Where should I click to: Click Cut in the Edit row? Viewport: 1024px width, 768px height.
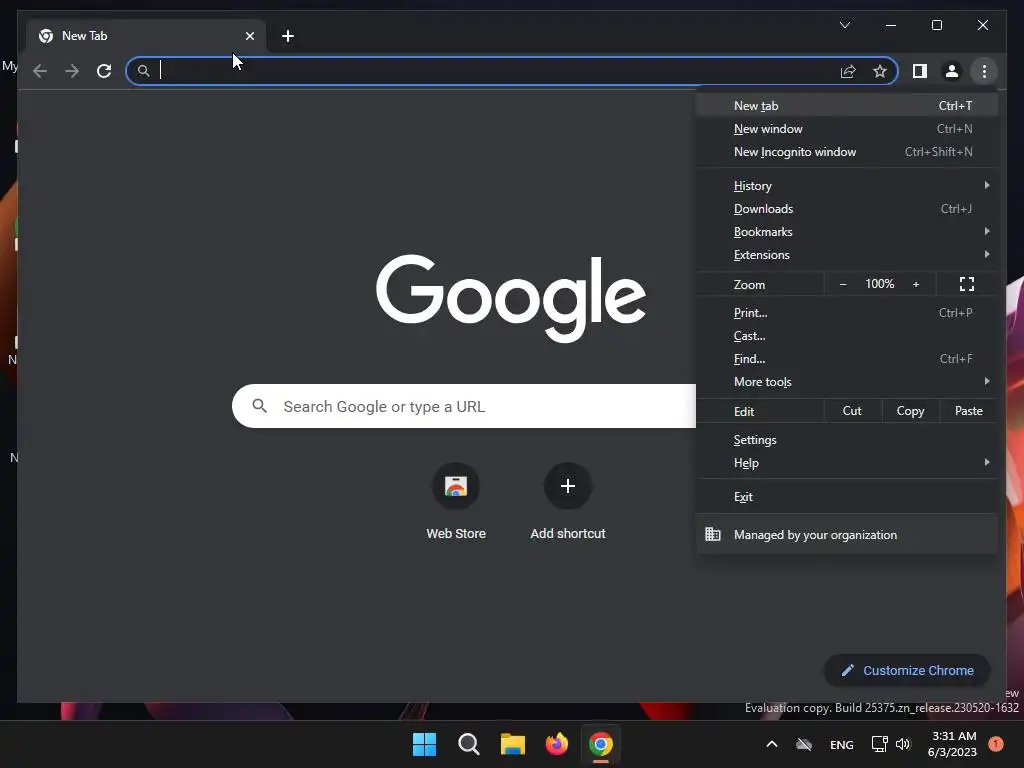[852, 411]
